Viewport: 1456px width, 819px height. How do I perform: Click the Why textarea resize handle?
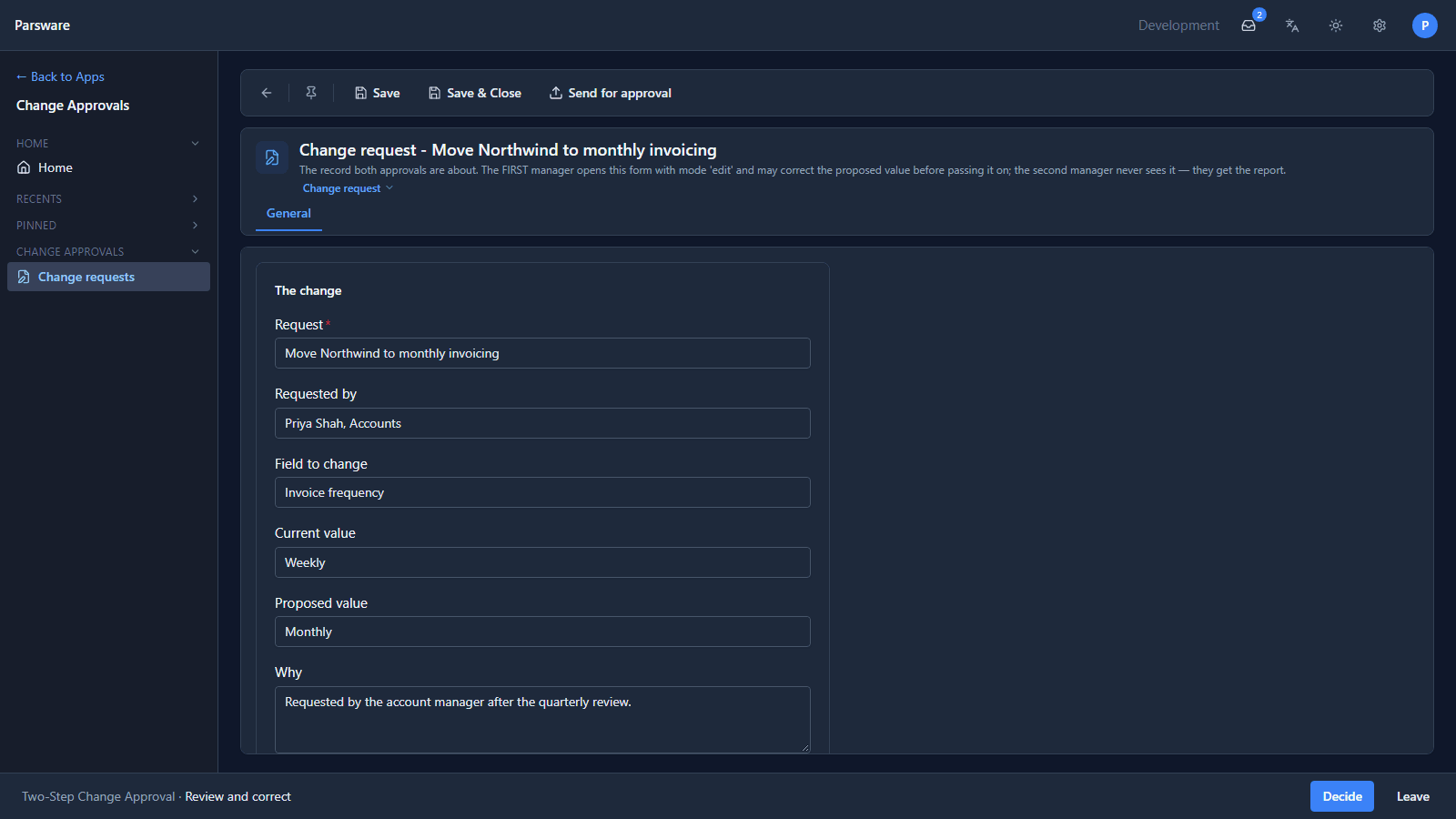point(804,748)
